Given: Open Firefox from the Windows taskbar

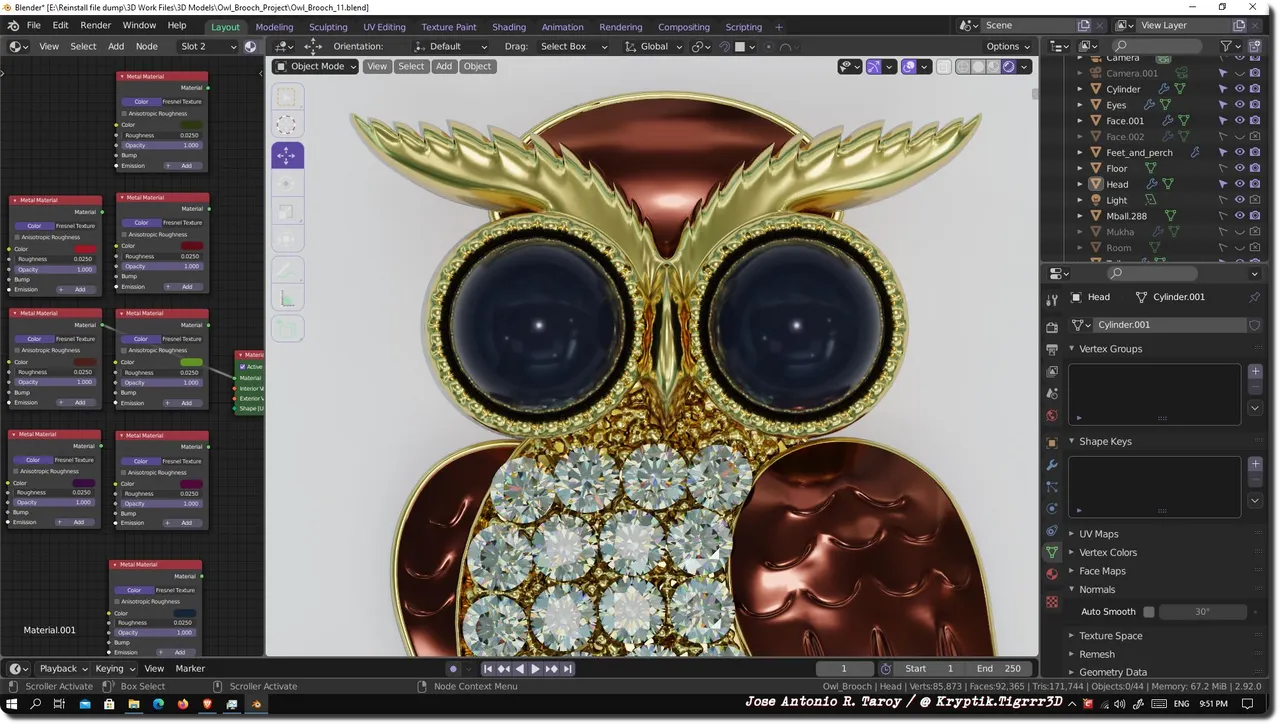Looking at the screenshot, I should point(183,705).
